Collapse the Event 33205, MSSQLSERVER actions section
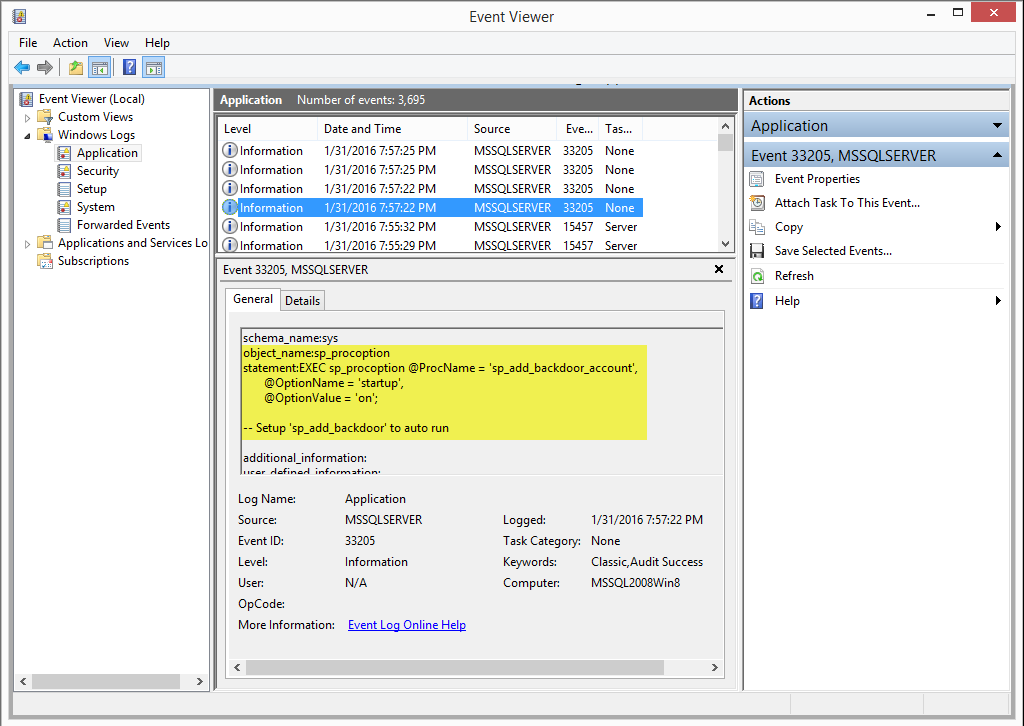The width and height of the screenshot is (1024, 726). coord(997,155)
